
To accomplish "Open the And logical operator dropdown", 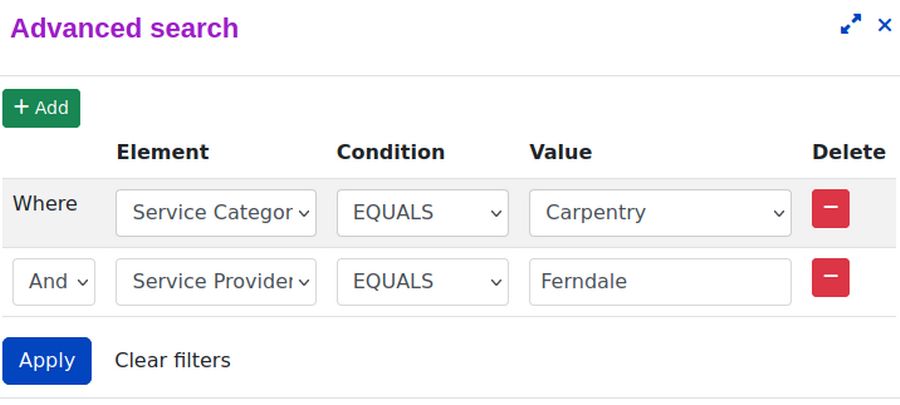I will (x=54, y=282).
